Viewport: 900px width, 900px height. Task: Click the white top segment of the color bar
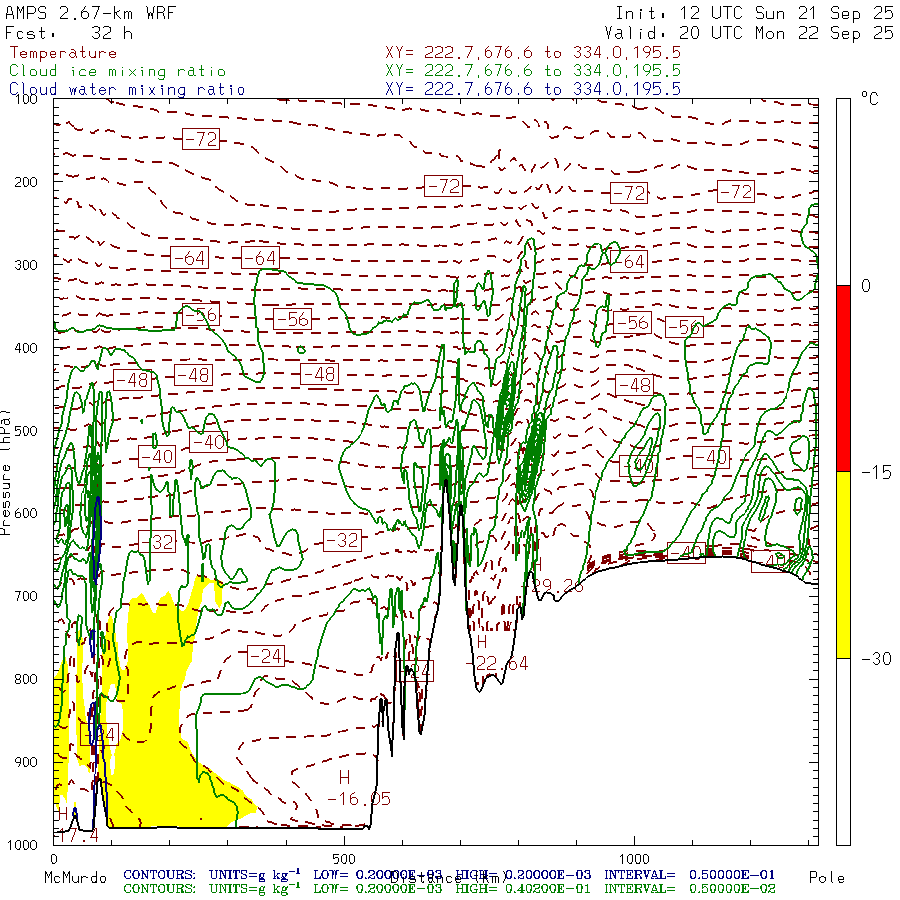(843, 192)
